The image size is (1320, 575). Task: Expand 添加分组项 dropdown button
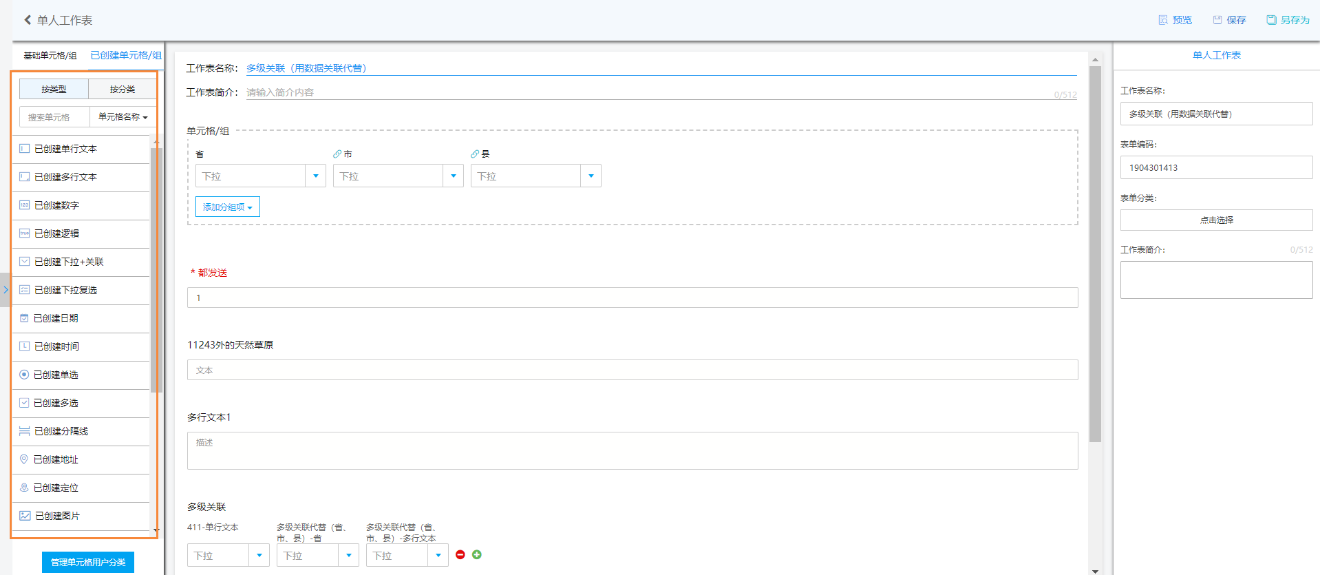pos(227,207)
